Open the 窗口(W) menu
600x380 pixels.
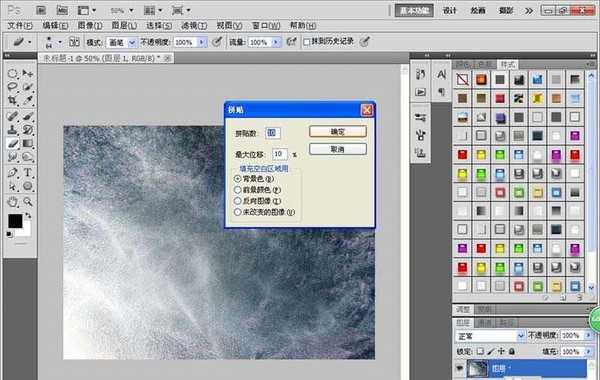[x=266, y=26]
